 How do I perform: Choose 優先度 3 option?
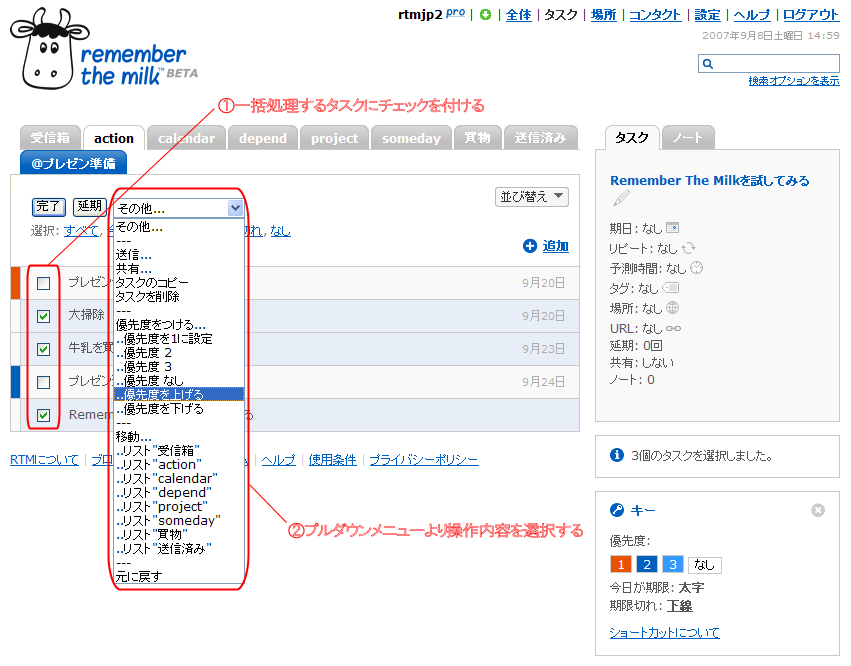pyautogui.click(x=179, y=367)
